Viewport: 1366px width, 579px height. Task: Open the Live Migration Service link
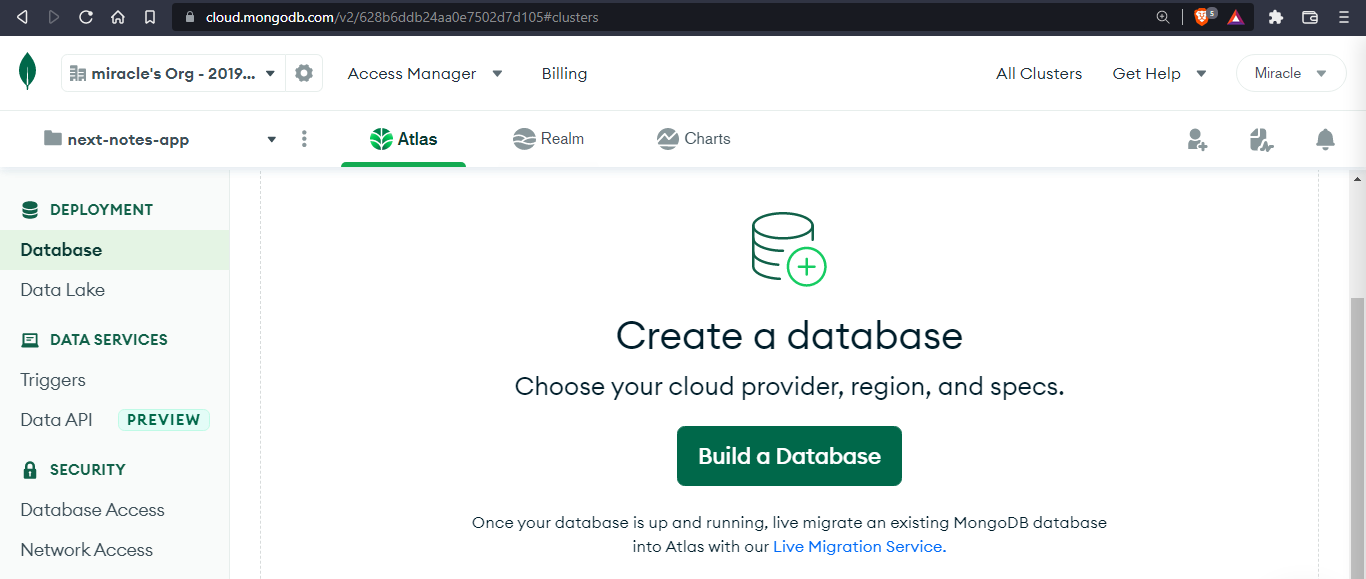click(858, 547)
